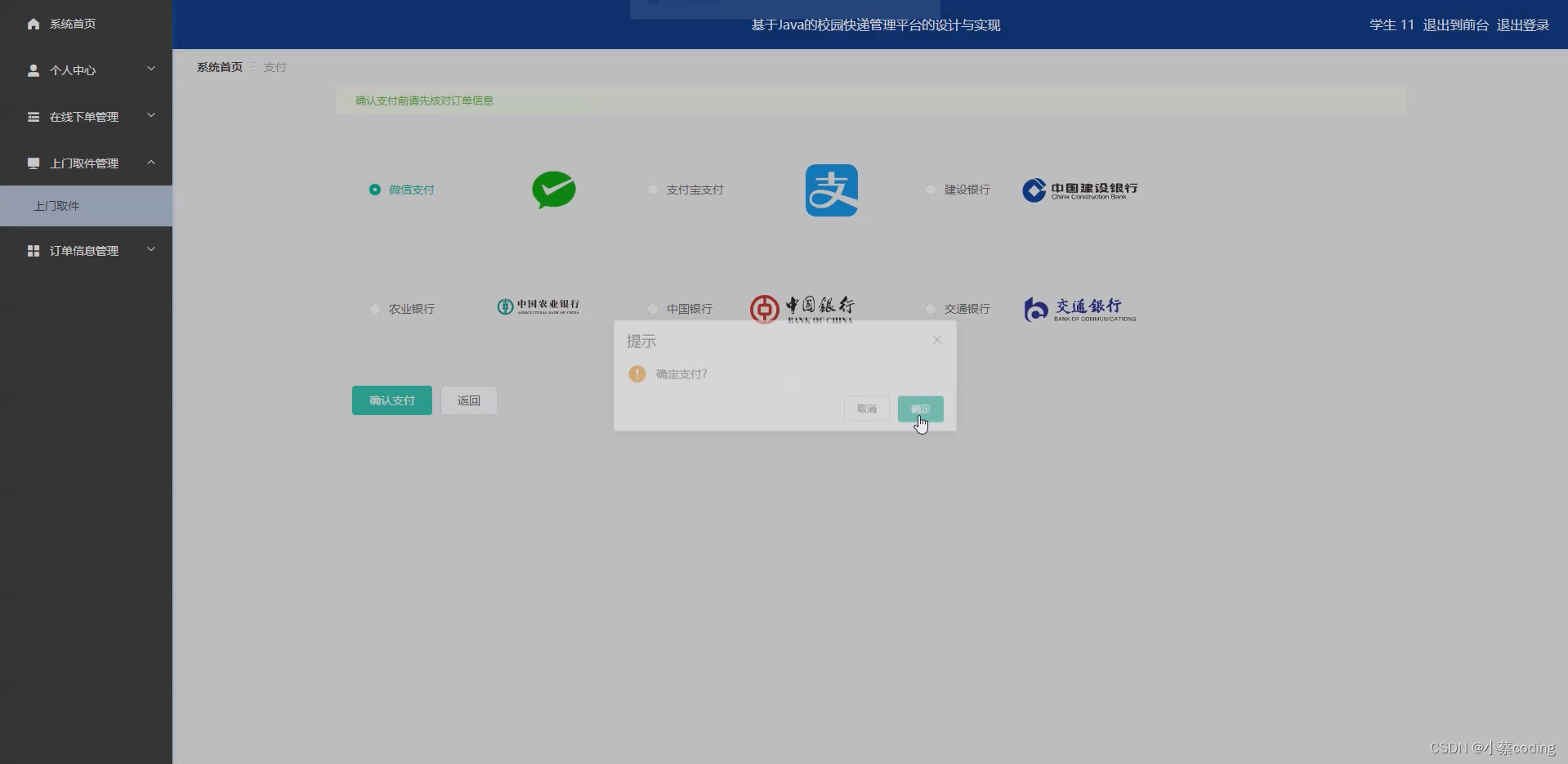Expand the 个人中心 chevron
Viewport: 1568px width, 764px height.
click(151, 69)
